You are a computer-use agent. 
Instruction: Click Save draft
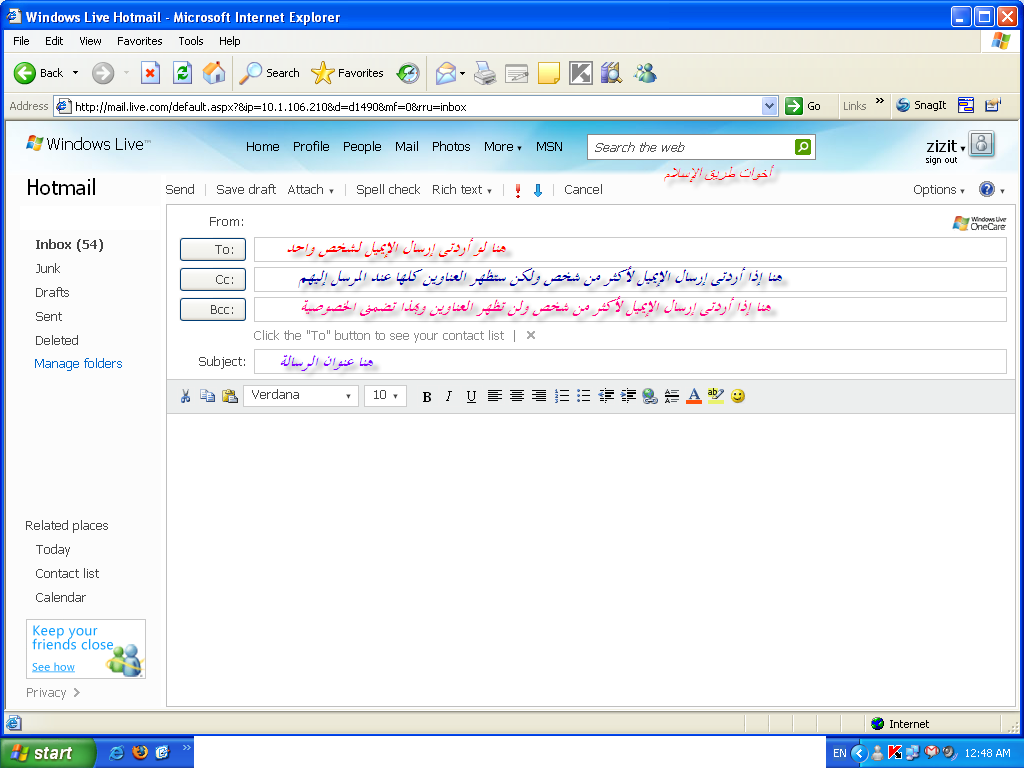246,189
